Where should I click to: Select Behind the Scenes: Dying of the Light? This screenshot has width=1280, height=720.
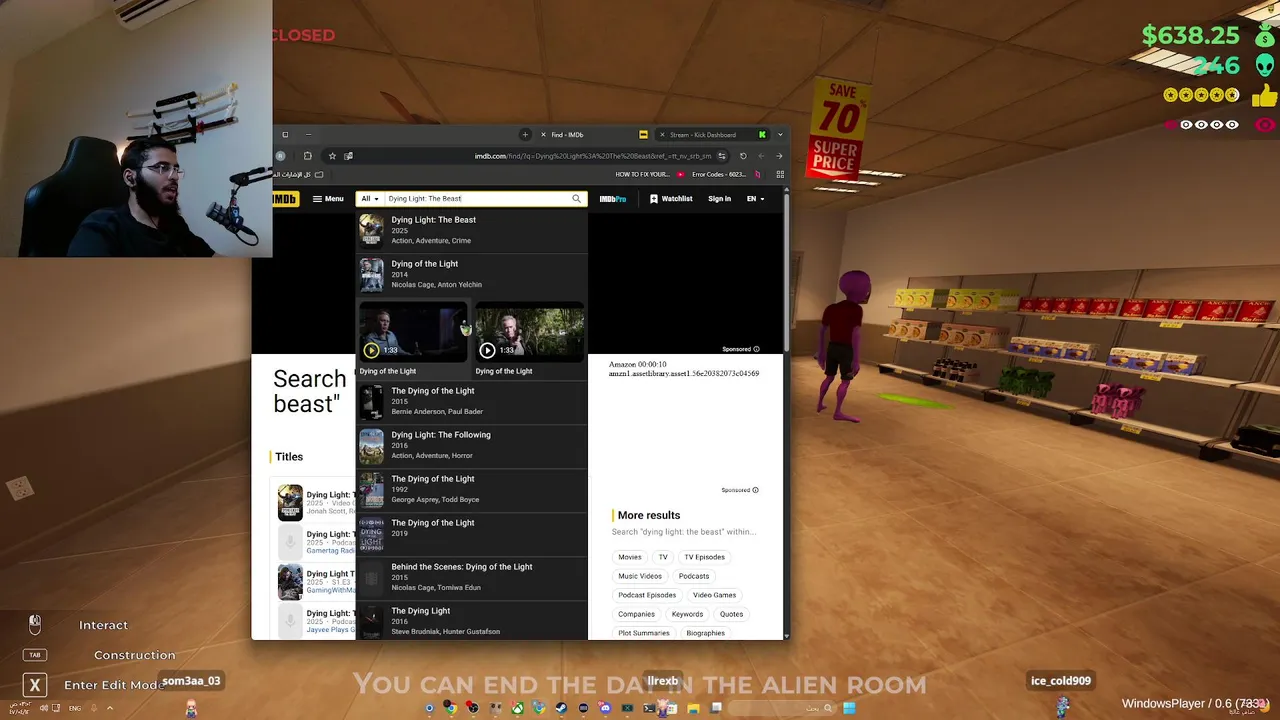(471, 577)
